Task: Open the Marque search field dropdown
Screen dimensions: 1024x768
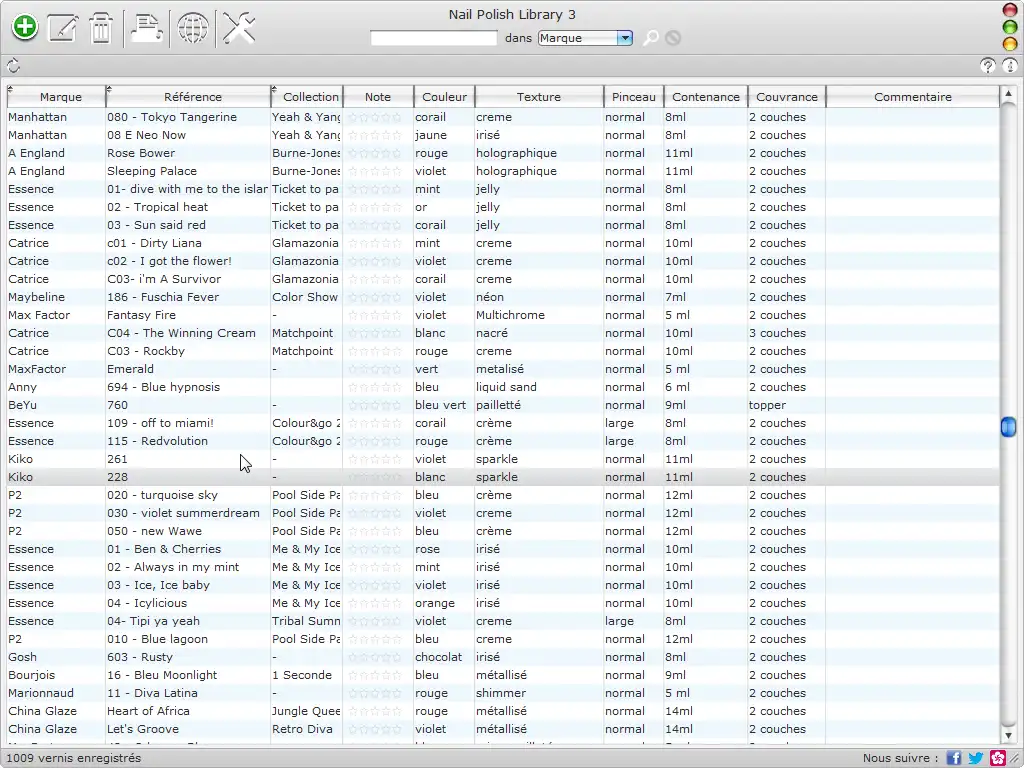Action: [624, 38]
